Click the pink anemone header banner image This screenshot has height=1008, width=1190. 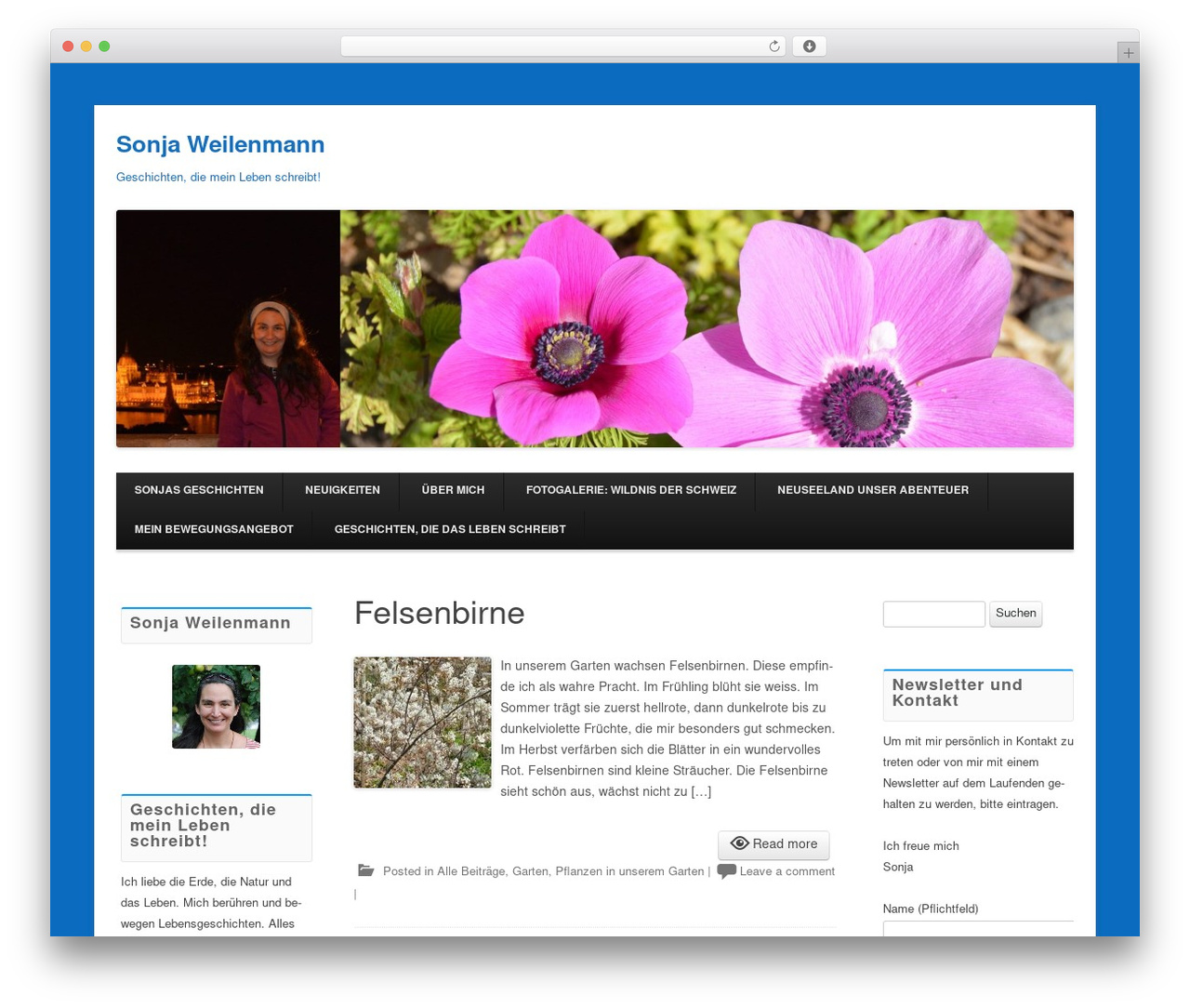pos(595,328)
